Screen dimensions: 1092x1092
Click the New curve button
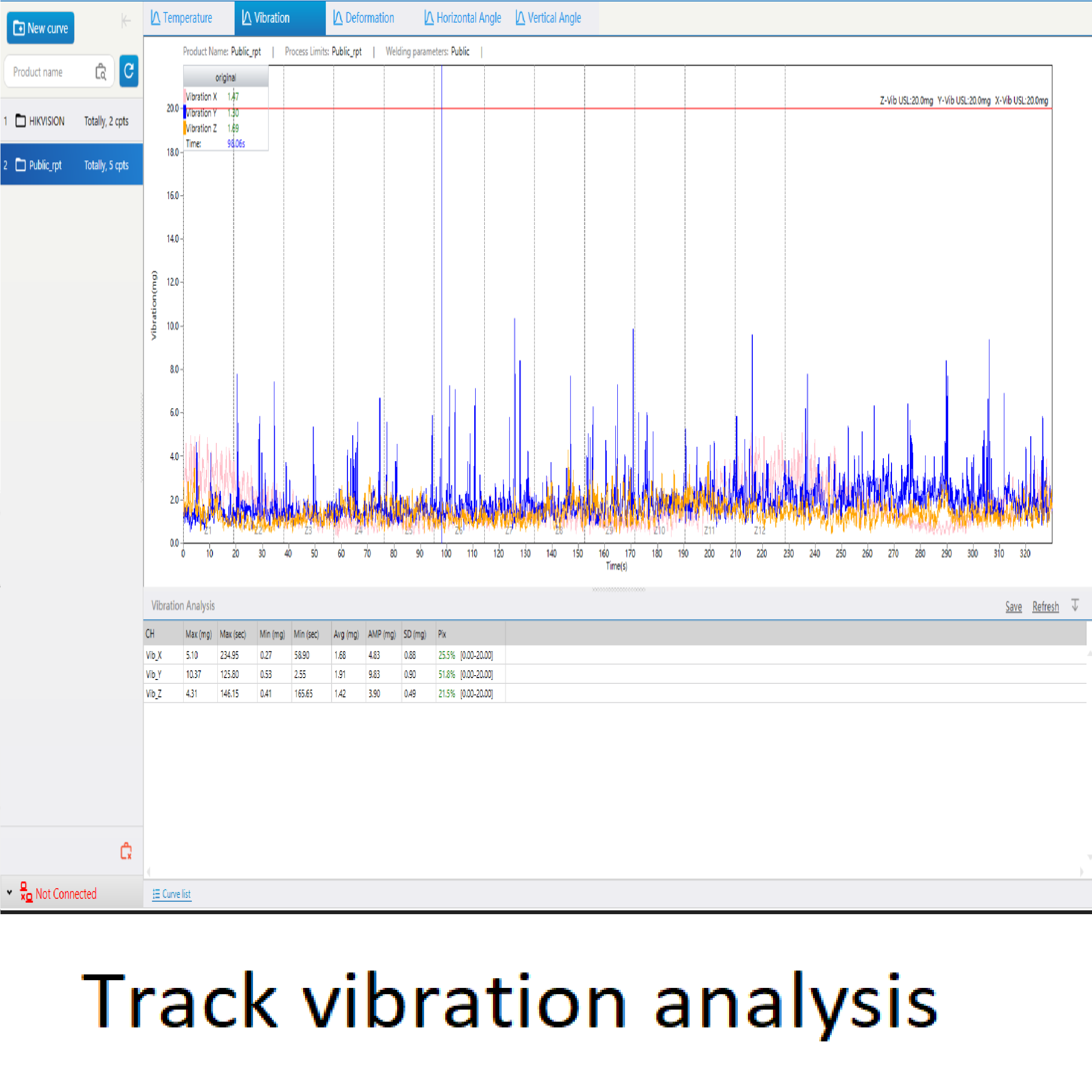(40, 27)
